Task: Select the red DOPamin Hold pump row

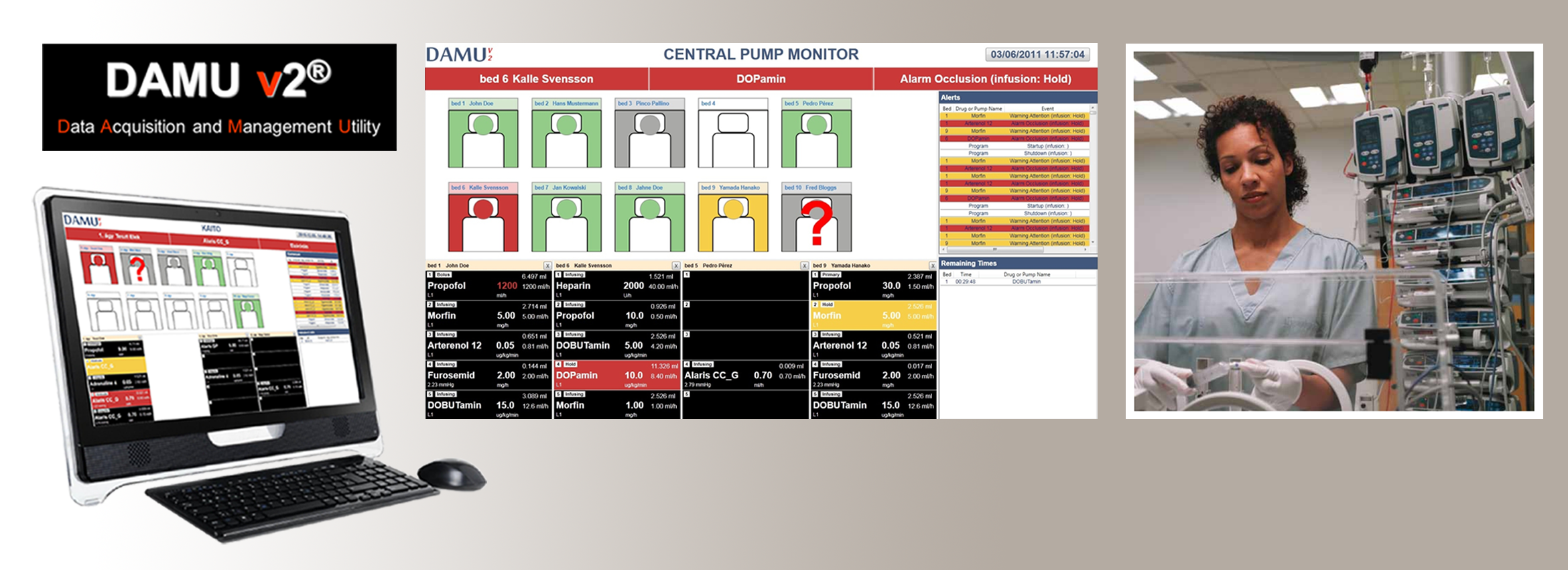Action: 616,376
